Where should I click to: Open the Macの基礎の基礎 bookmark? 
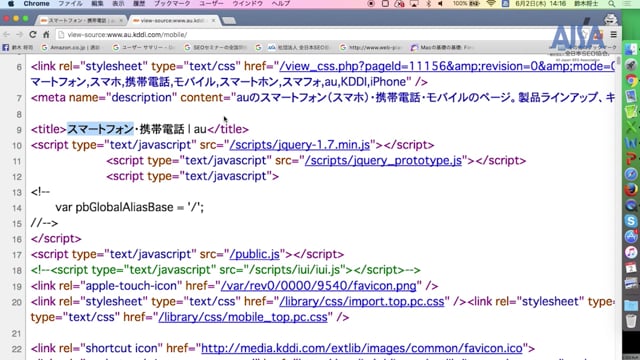[x=442, y=47]
